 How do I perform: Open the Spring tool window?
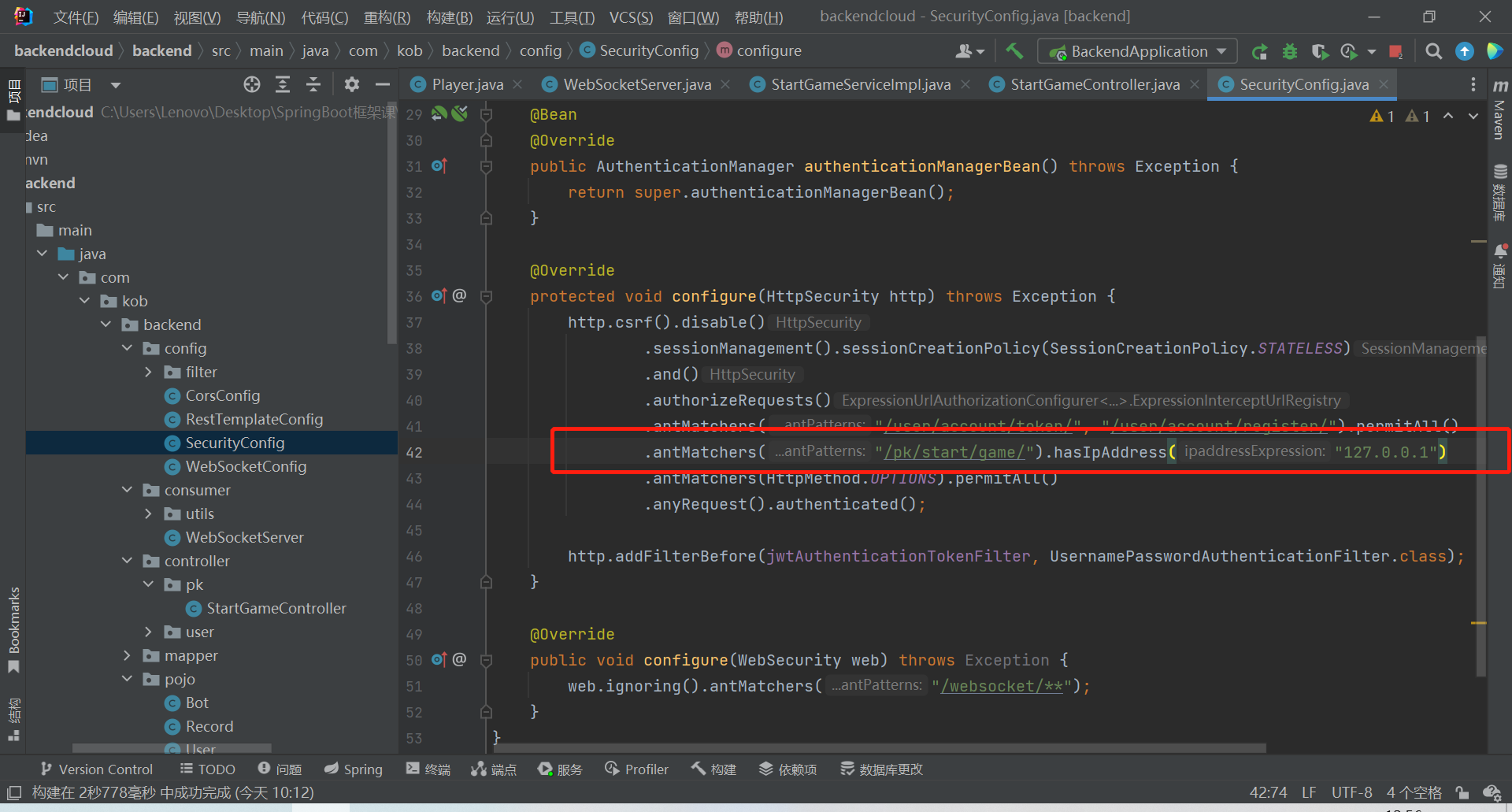(x=354, y=769)
